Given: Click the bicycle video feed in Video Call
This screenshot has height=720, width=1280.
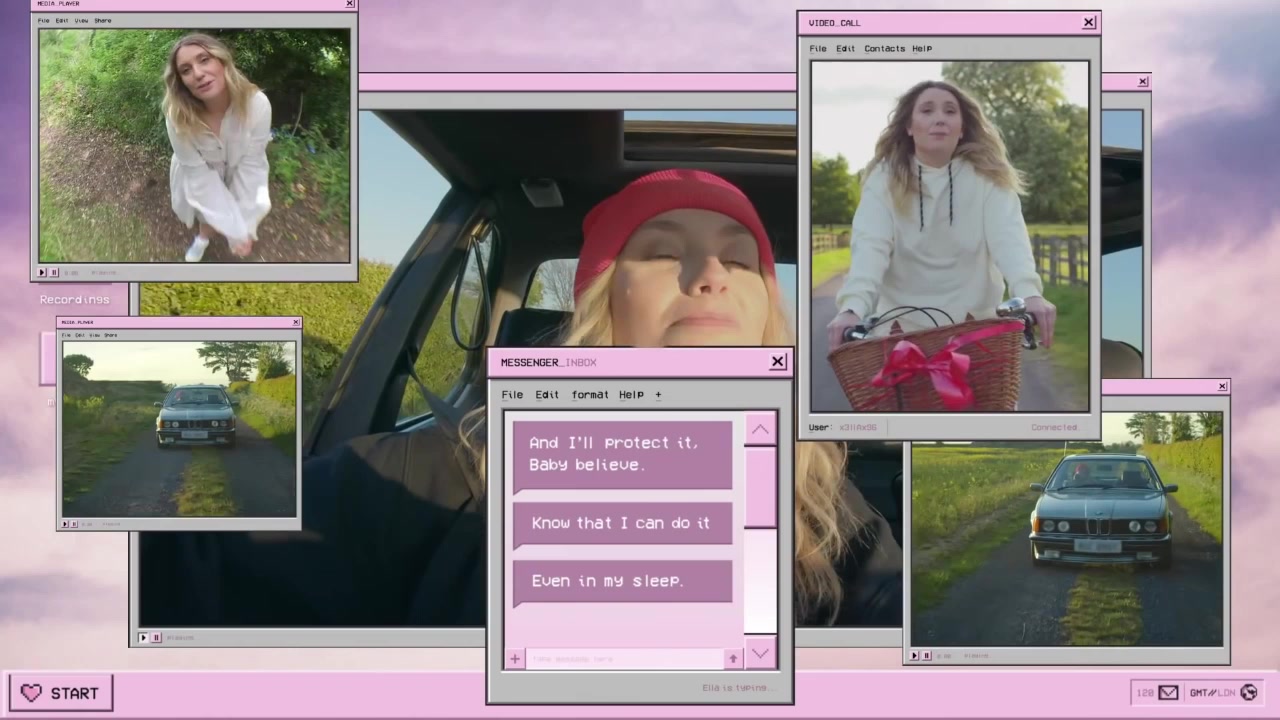Looking at the screenshot, I should 950,236.
